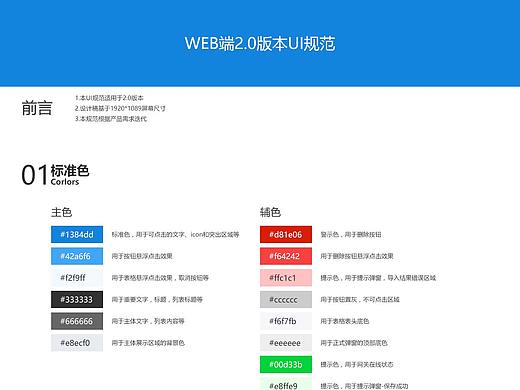The width and height of the screenshot is (520, 390).
Task: Select the #666666 gray swatch
Action: click(77, 321)
